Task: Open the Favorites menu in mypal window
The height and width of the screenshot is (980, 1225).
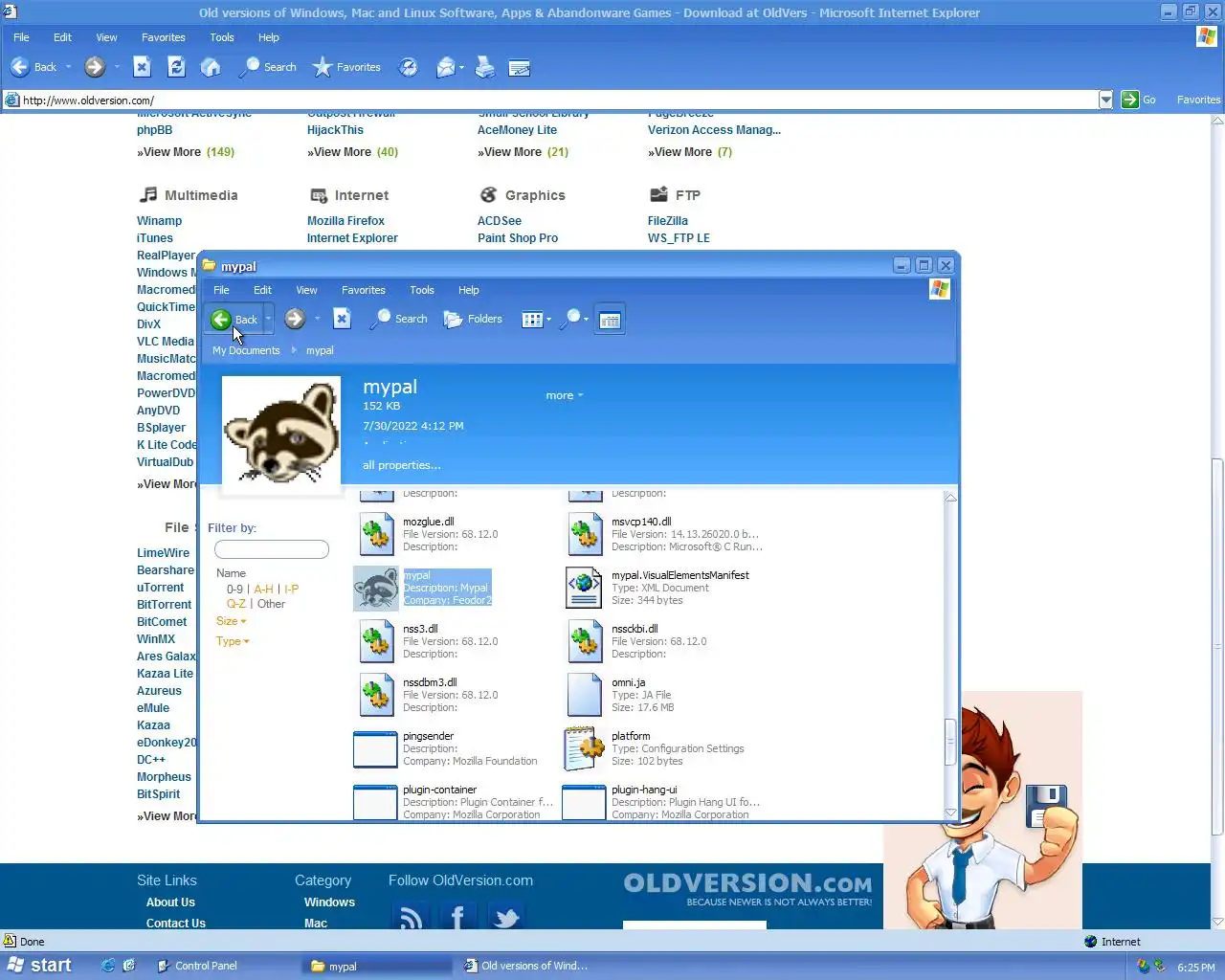Action: coord(364,290)
